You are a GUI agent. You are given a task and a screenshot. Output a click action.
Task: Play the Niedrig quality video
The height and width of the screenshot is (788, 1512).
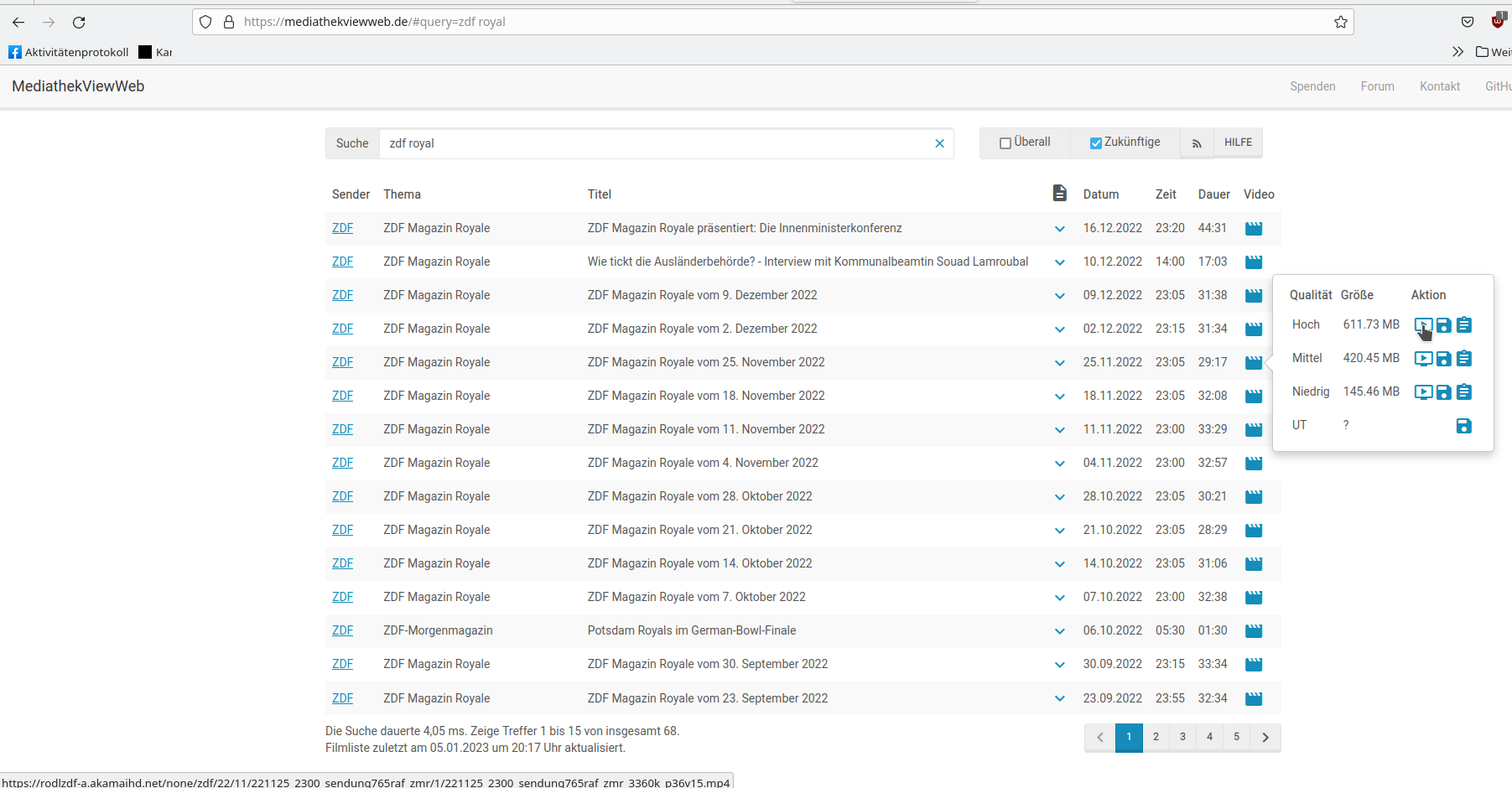1423,392
